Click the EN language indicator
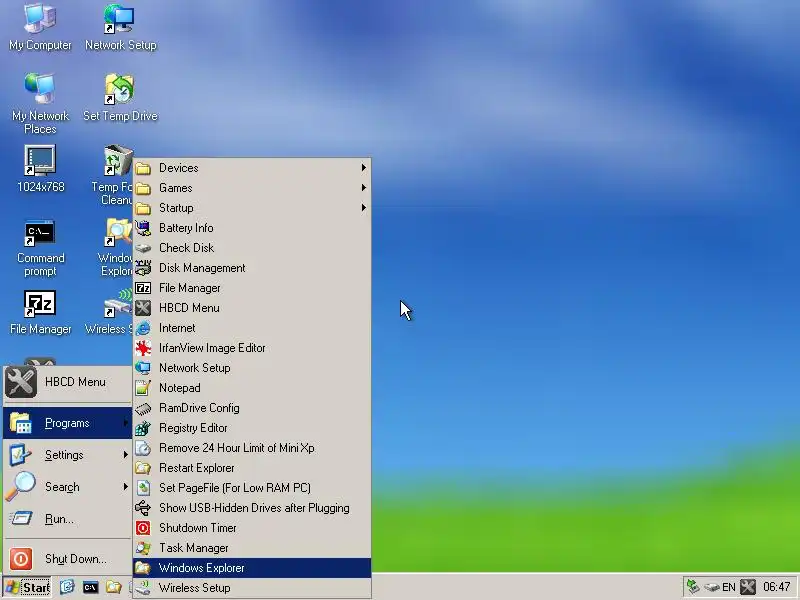 (x=729, y=587)
